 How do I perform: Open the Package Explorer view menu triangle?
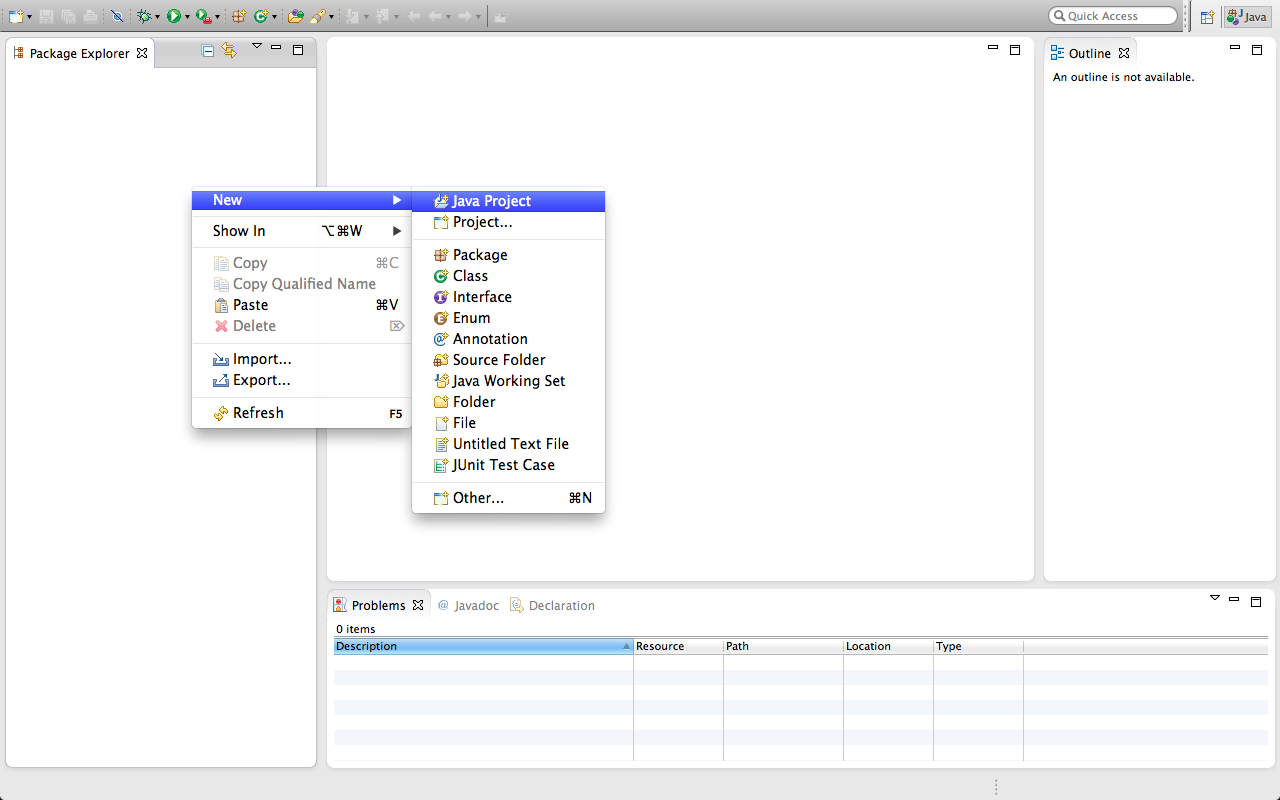[256, 46]
